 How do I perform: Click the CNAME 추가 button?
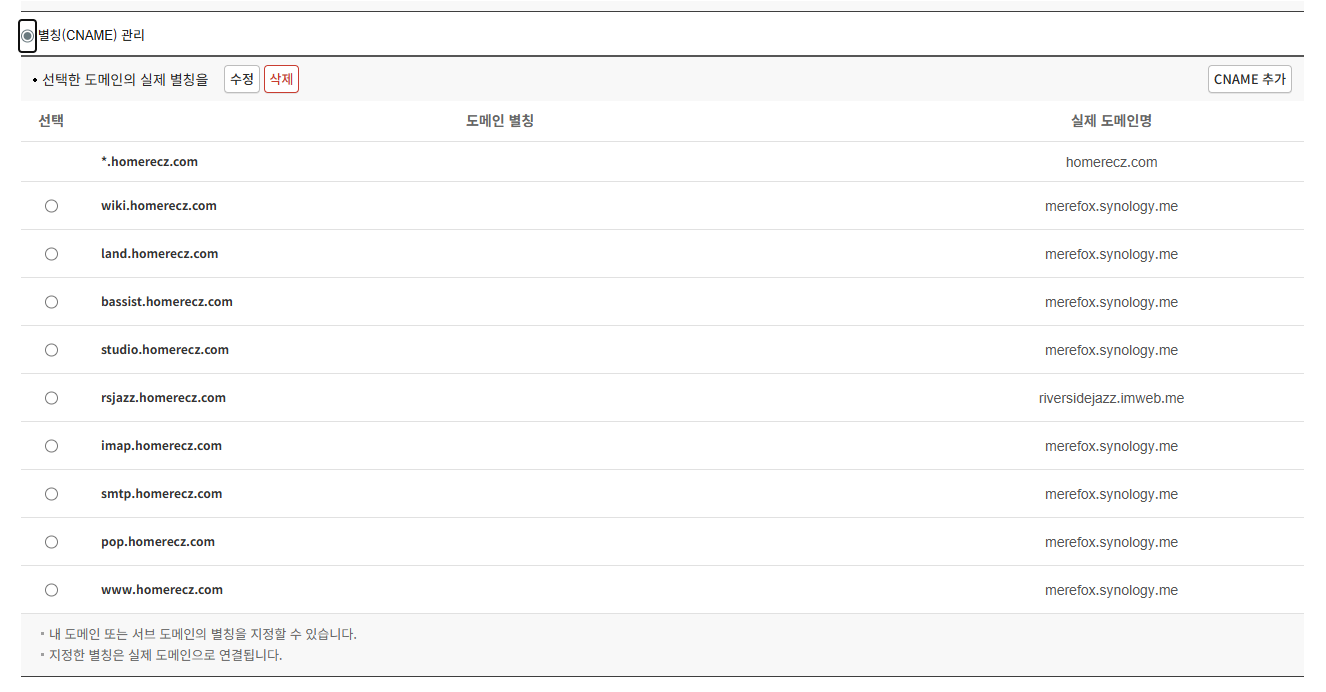tap(1249, 79)
